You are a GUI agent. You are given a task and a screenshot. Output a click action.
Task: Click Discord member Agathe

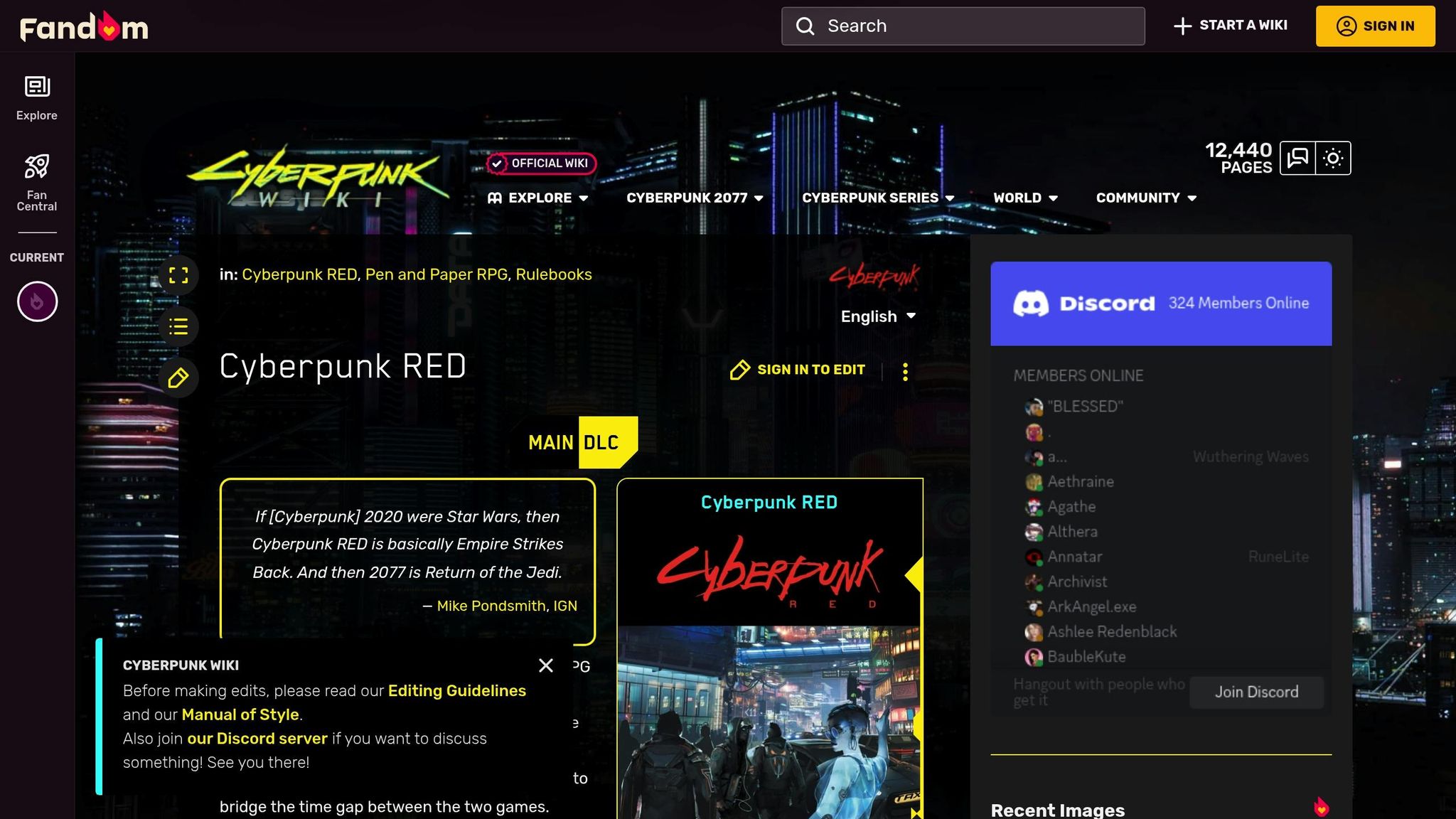pyautogui.click(x=1071, y=507)
